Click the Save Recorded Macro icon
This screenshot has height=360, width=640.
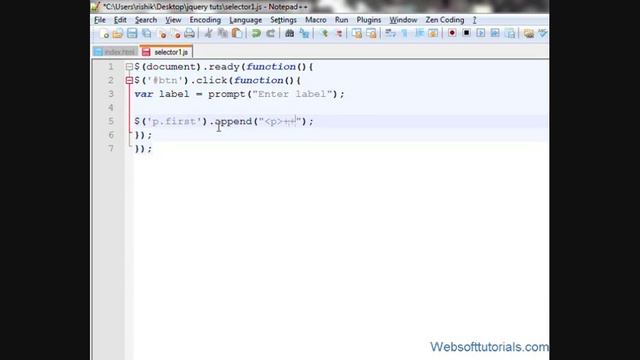tap(510, 33)
